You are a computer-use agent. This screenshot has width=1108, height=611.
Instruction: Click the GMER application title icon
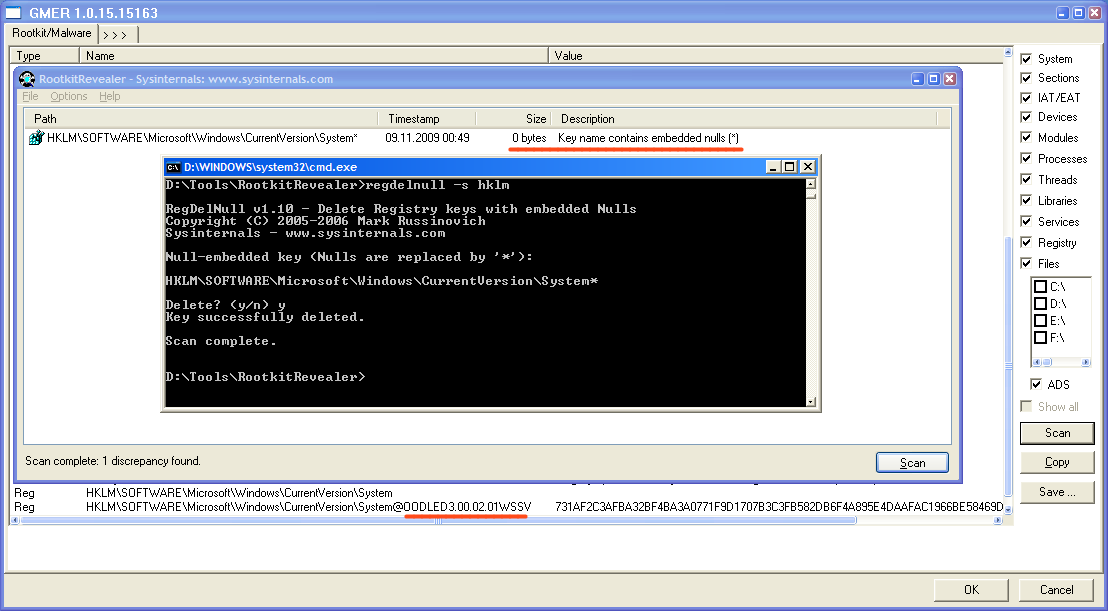tap(13, 12)
